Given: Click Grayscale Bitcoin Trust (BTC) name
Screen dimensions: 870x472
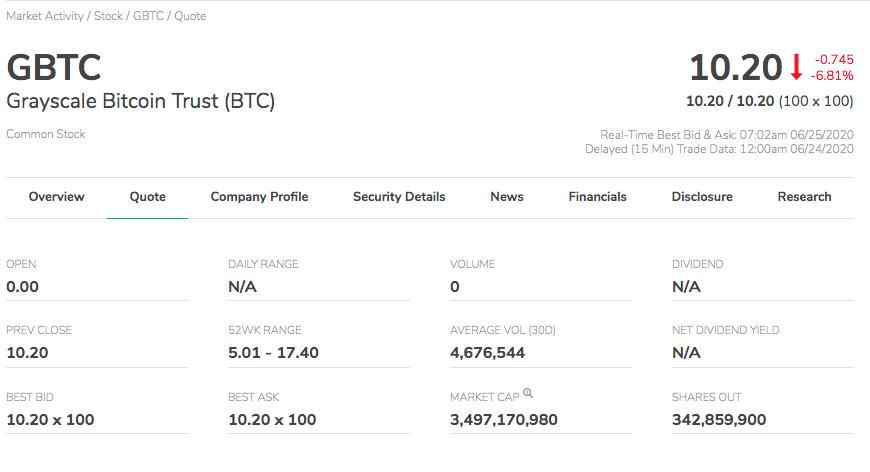Looking at the screenshot, I should coord(140,101).
